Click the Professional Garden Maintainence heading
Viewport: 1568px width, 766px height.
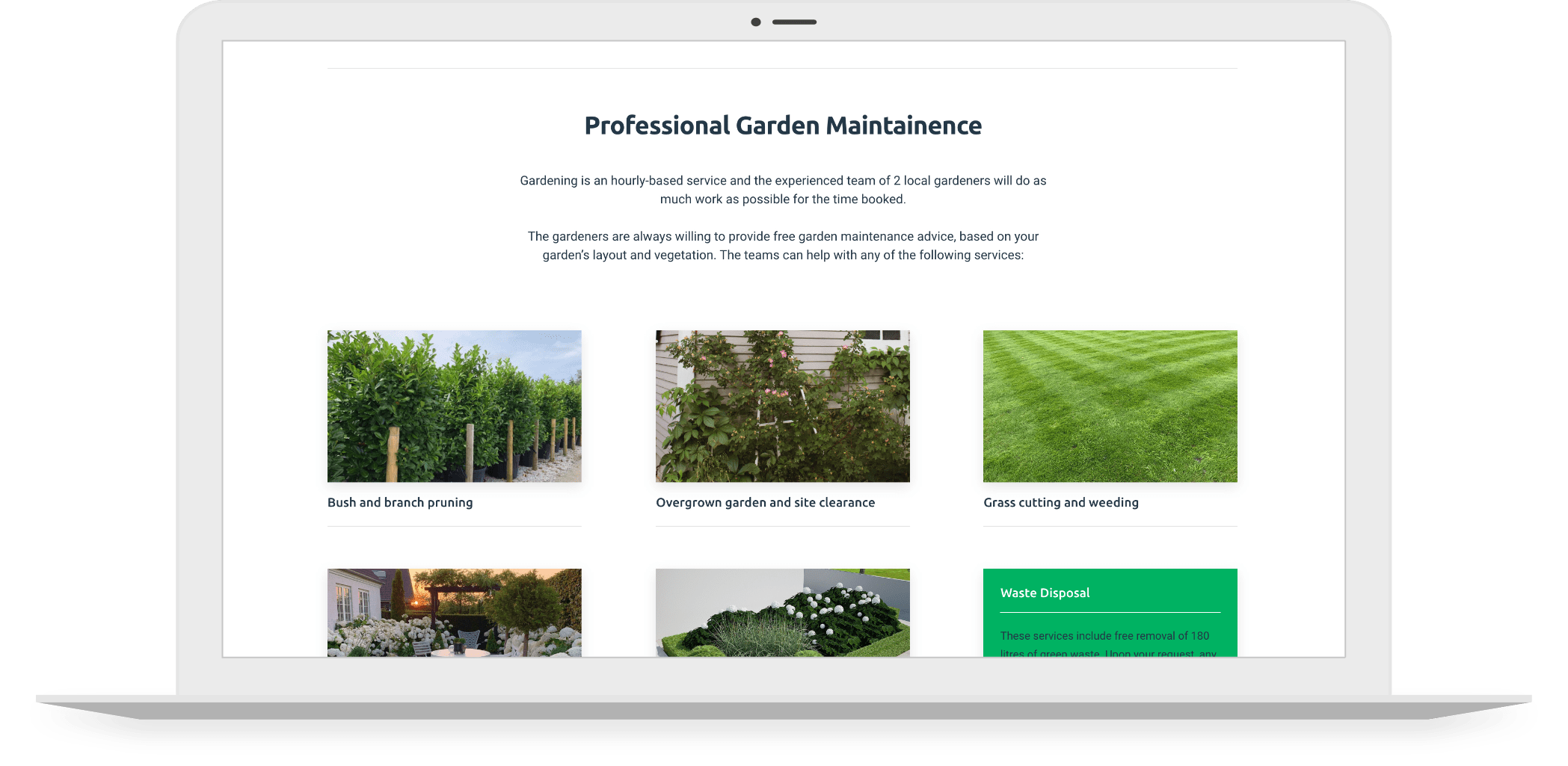click(x=782, y=126)
